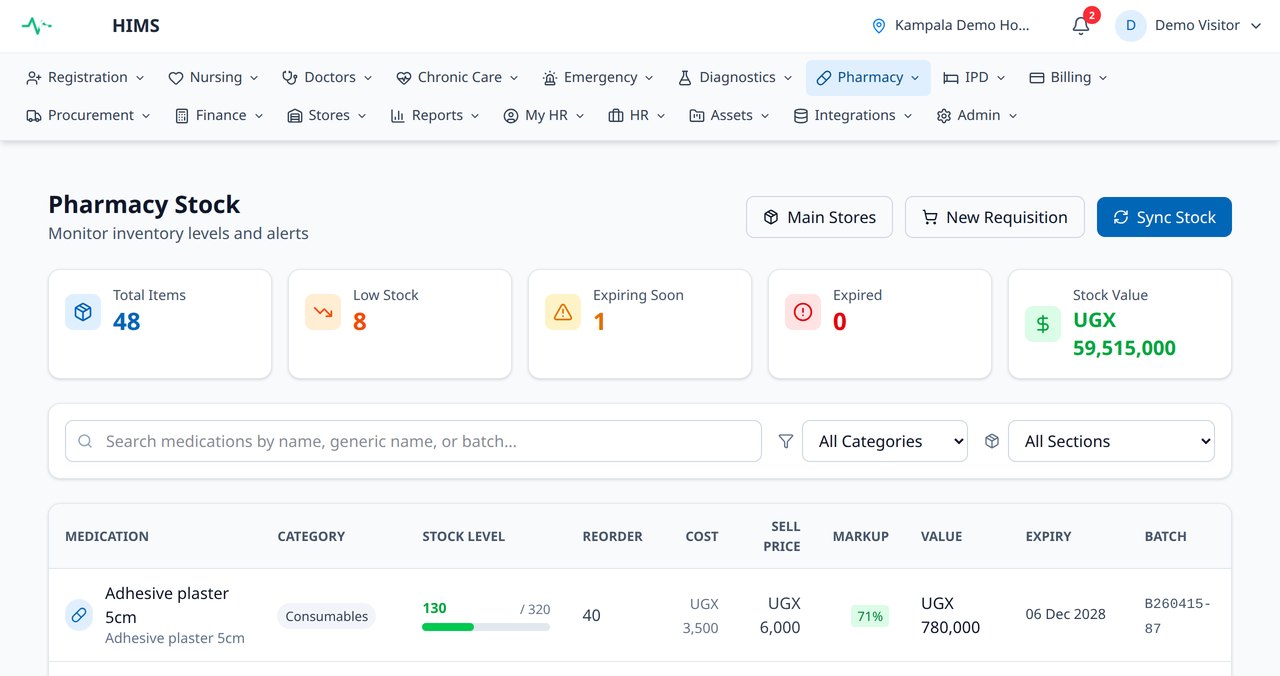
Task: Click the Kampala Demo hospital selector
Action: (x=951, y=26)
